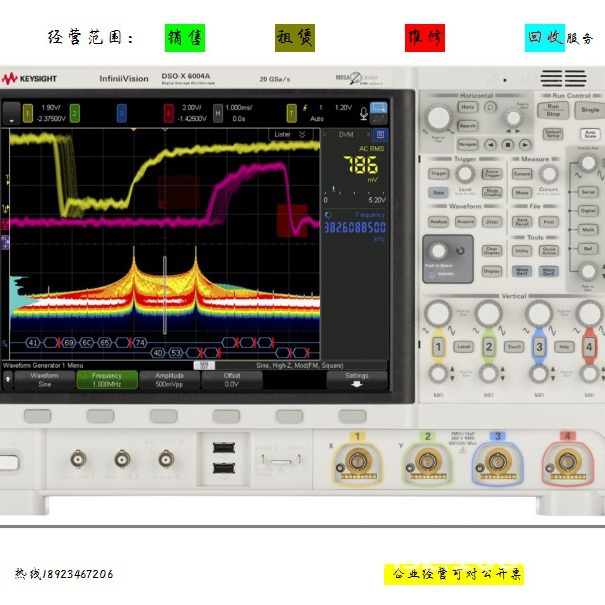
Task: Tap the red channel 4 badge on screen
Action: pyautogui.click(x=168, y=113)
